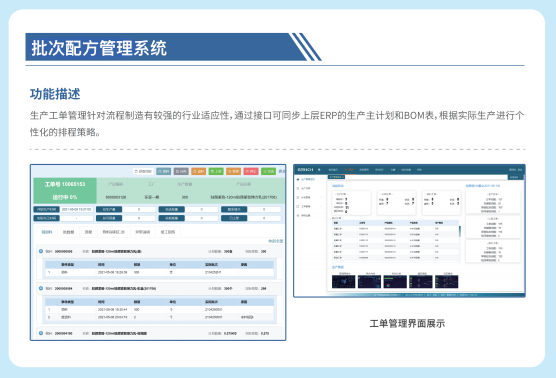Switch to the third tab under work order details
The width and height of the screenshot is (556, 378).
(88, 232)
